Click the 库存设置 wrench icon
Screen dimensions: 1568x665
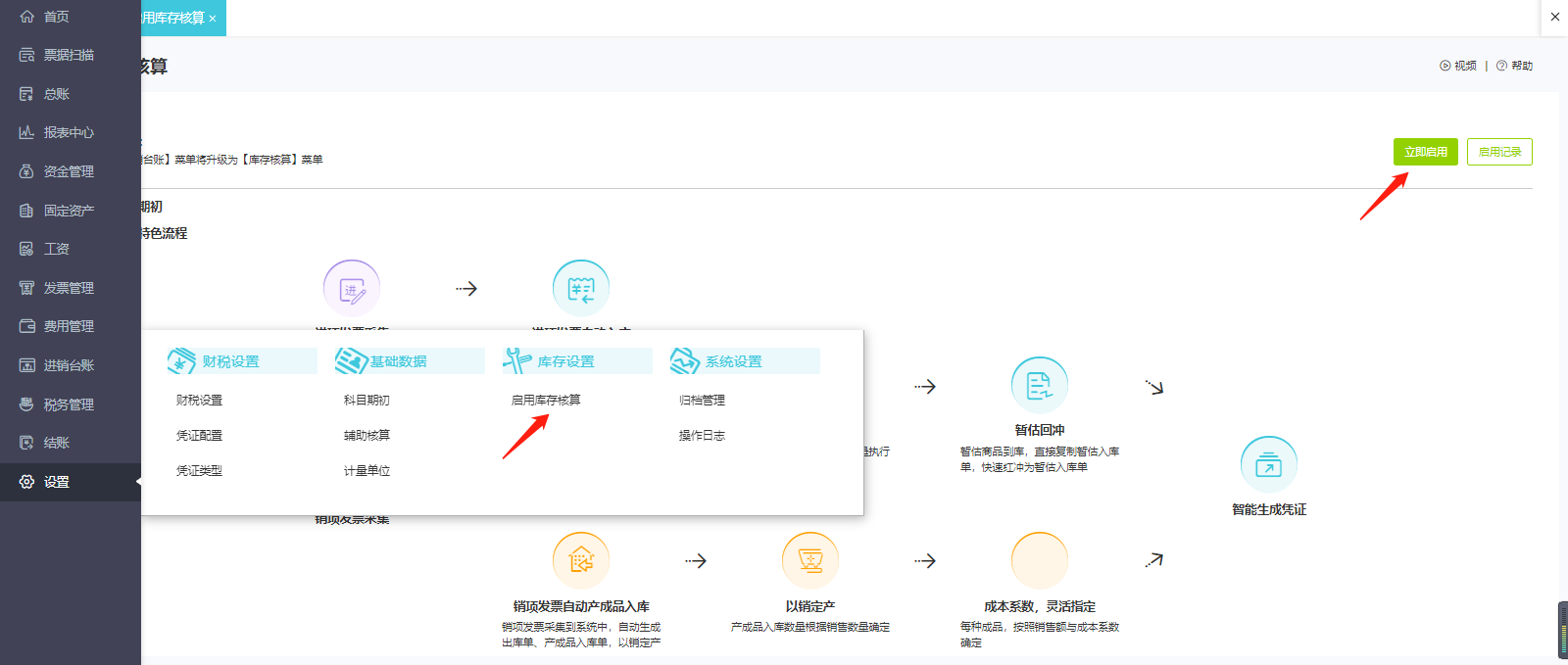click(x=517, y=361)
